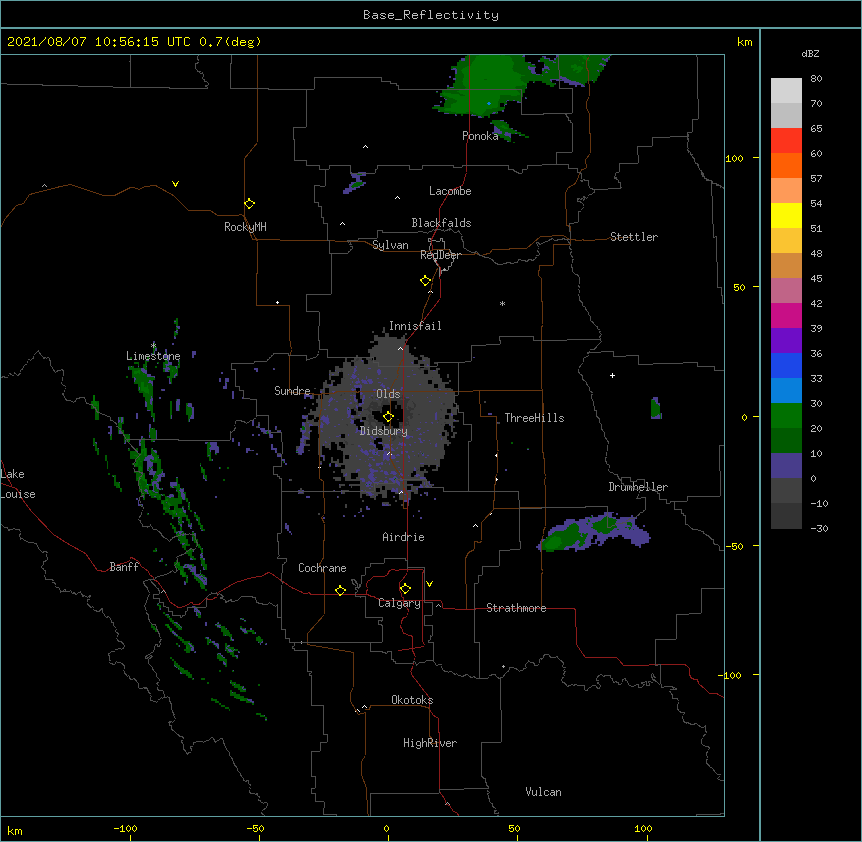Click the Drumheller city label
This screenshot has width=862, height=842.
click(638, 487)
